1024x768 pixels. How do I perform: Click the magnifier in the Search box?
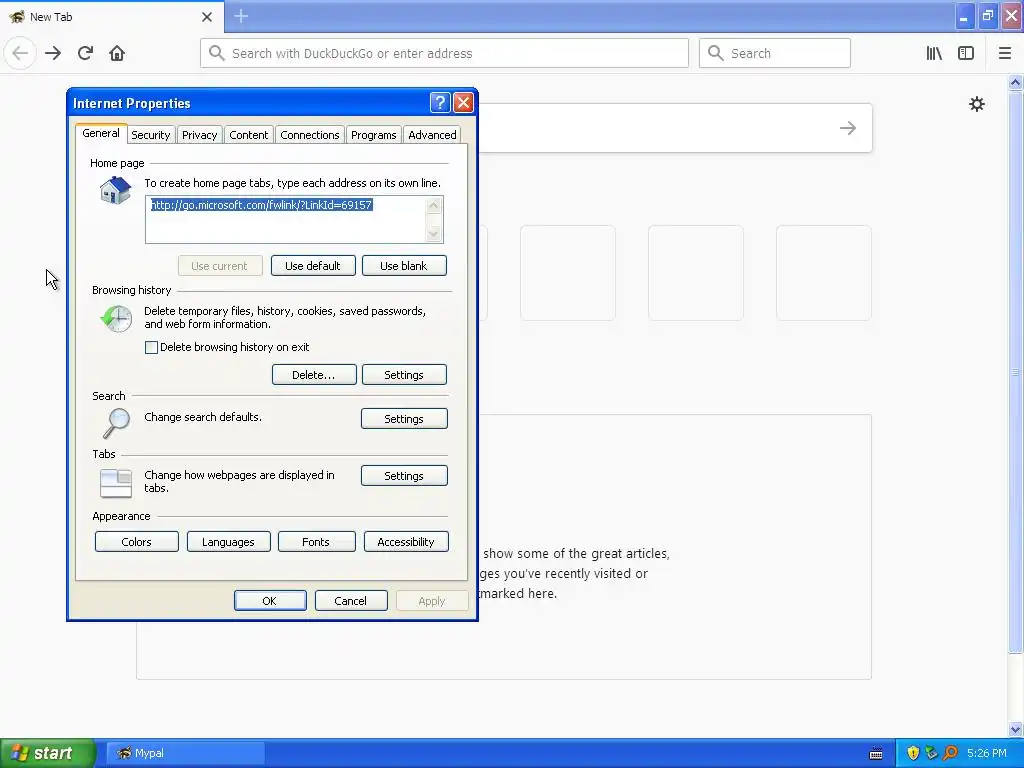click(x=716, y=53)
